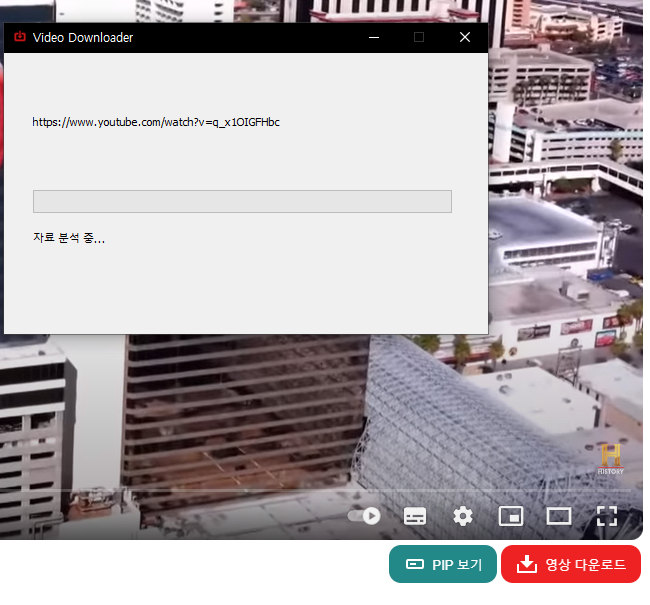Toggle the YouTube autoplay switch

pos(364,516)
